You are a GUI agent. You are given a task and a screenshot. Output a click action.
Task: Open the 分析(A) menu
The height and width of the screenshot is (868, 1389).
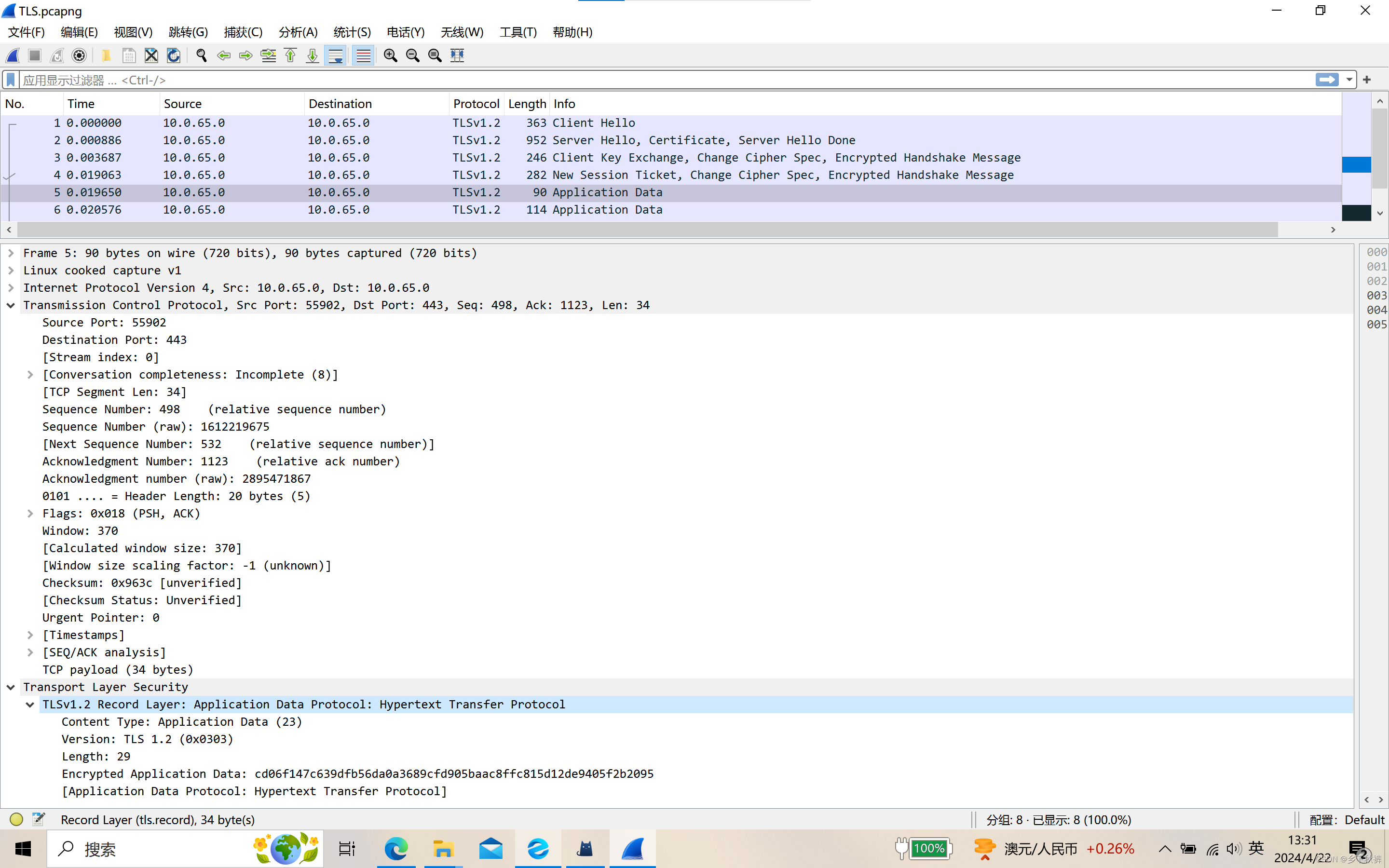[x=298, y=32]
